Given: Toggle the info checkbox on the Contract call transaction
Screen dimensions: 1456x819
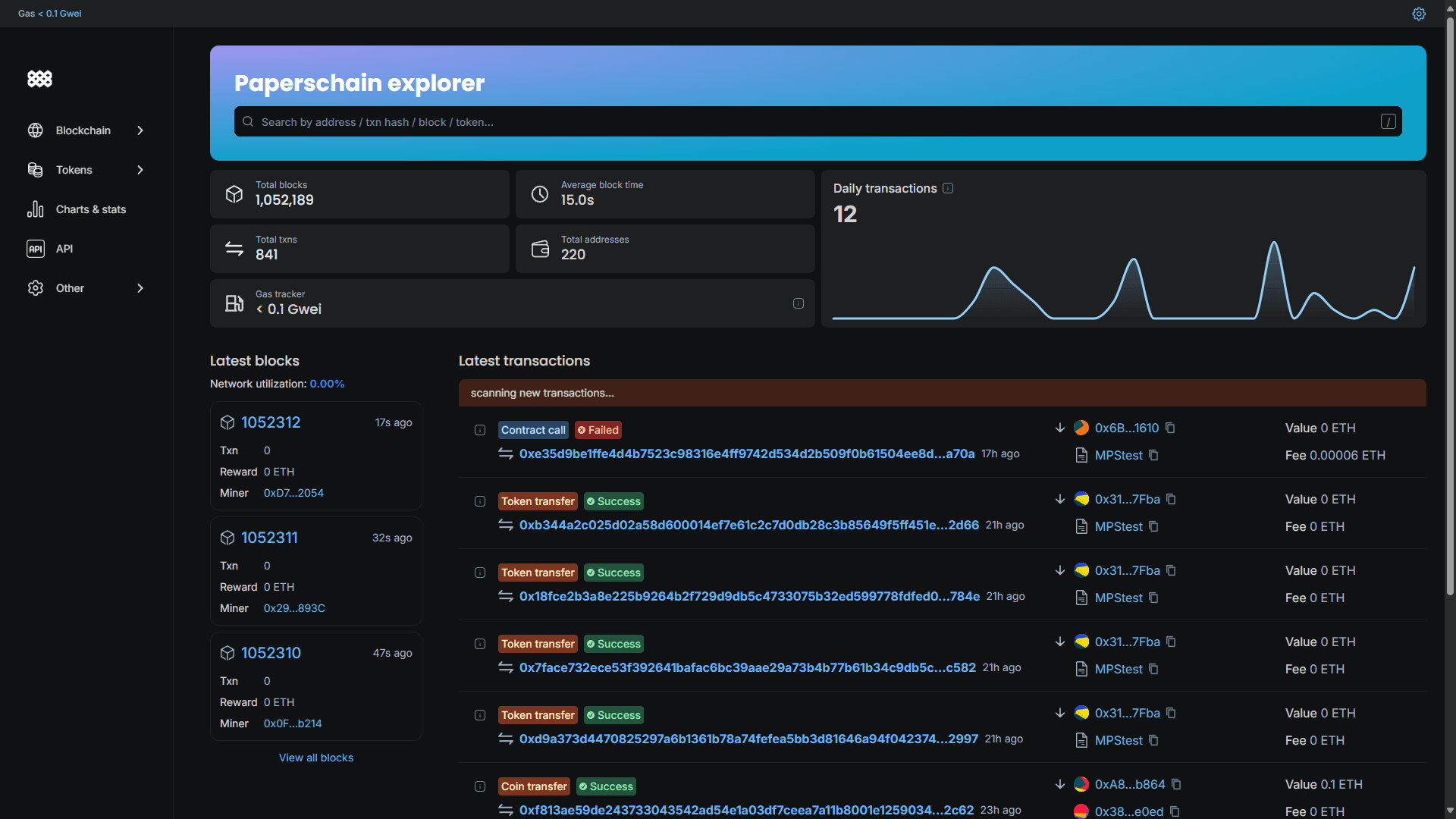Looking at the screenshot, I should [x=480, y=430].
